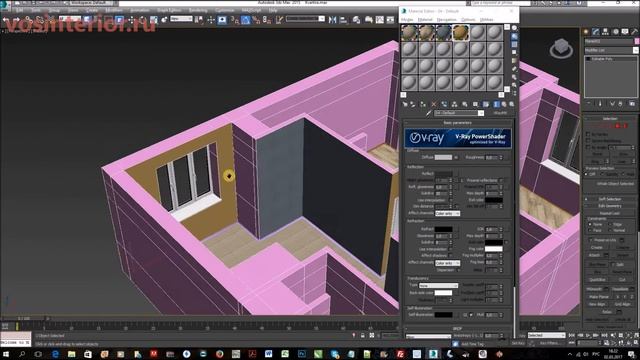The image size is (640, 360).
Task: Click Go to Parent icon in Material Editor
Action: (x=504, y=104)
